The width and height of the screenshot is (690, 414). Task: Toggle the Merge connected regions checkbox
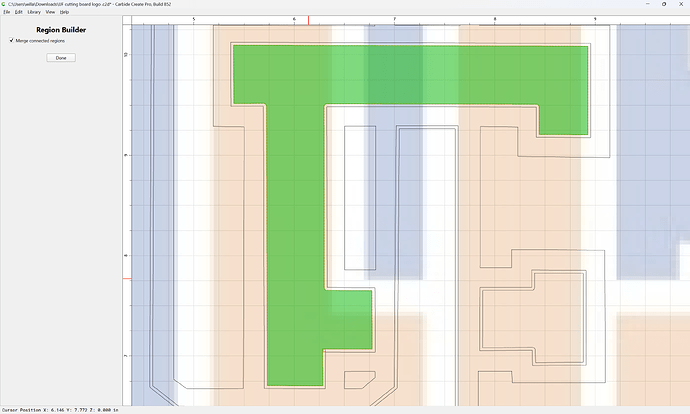click(11, 40)
